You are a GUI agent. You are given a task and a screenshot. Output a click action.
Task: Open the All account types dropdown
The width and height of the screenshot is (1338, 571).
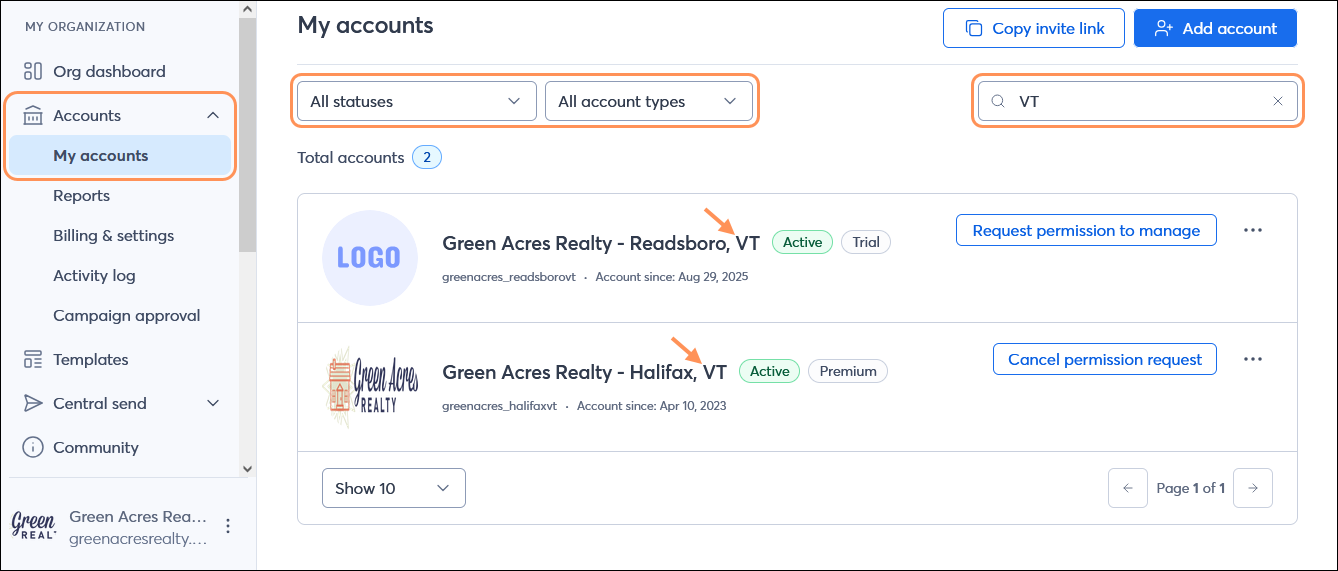[x=648, y=101]
